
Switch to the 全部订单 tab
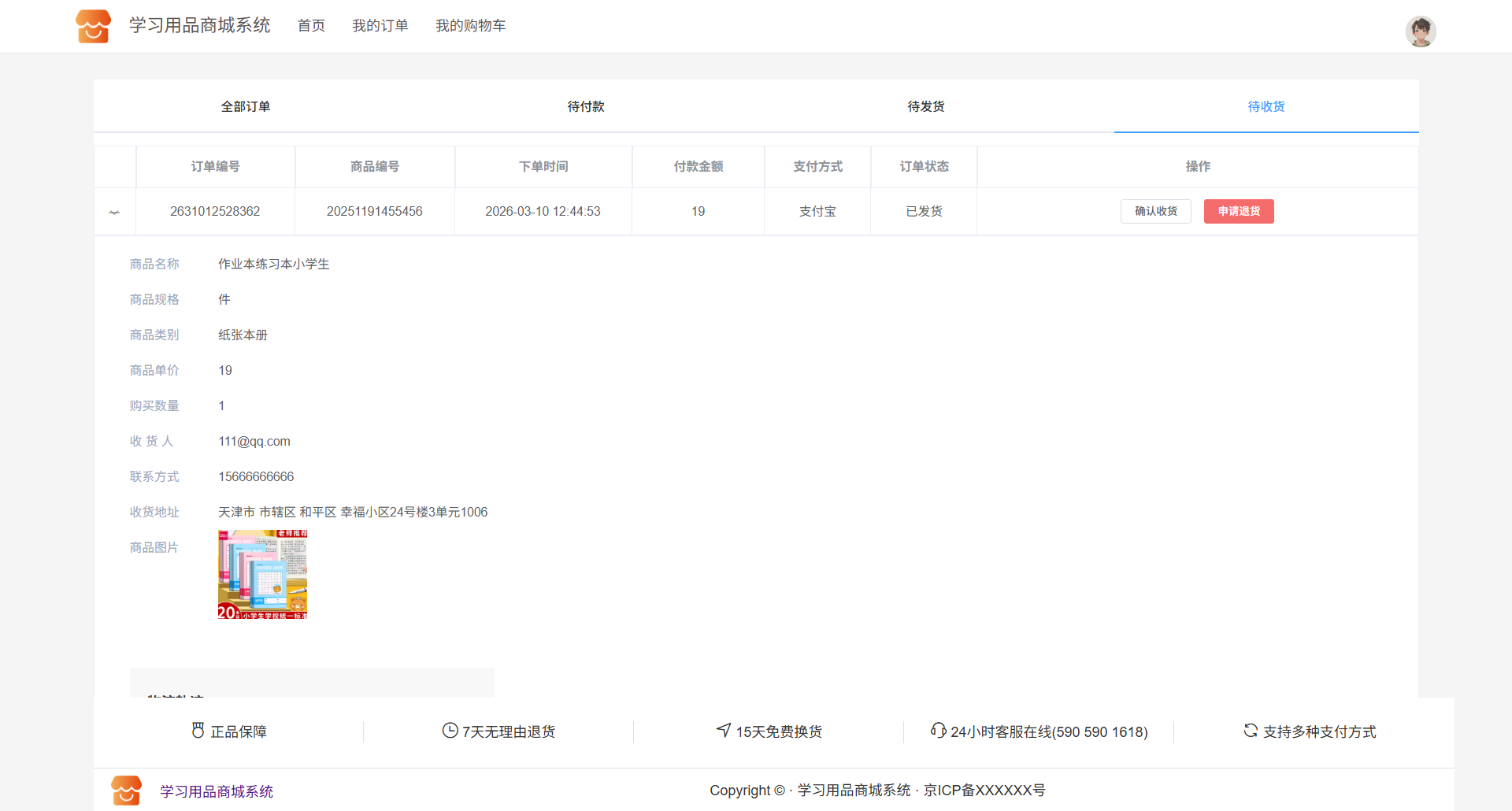coord(246,106)
